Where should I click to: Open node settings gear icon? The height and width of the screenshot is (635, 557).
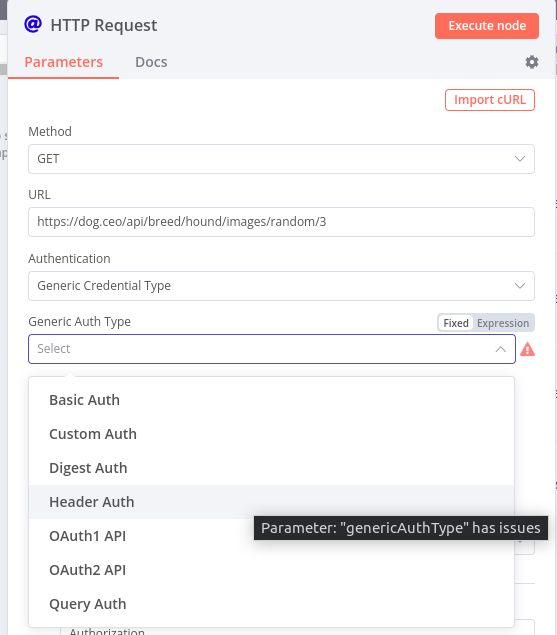click(531, 62)
